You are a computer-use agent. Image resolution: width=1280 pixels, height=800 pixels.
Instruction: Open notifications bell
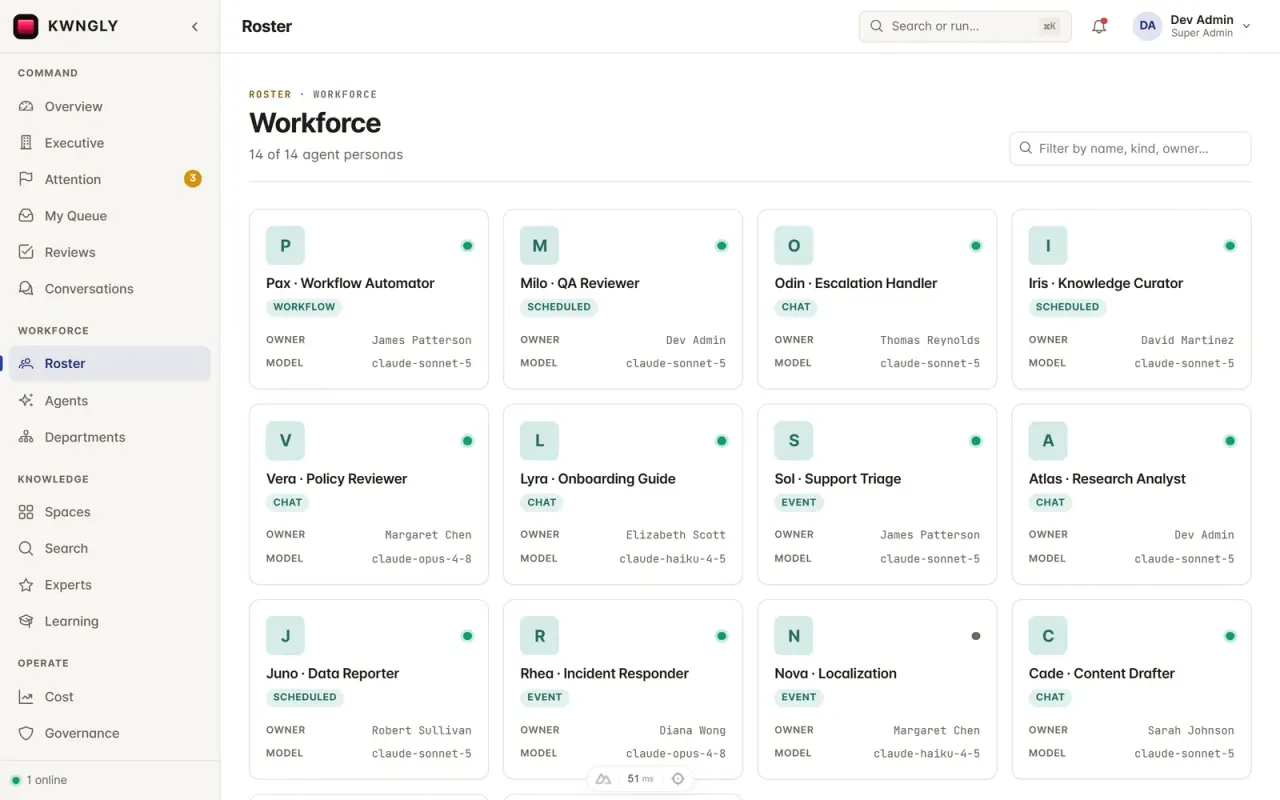pos(1099,27)
